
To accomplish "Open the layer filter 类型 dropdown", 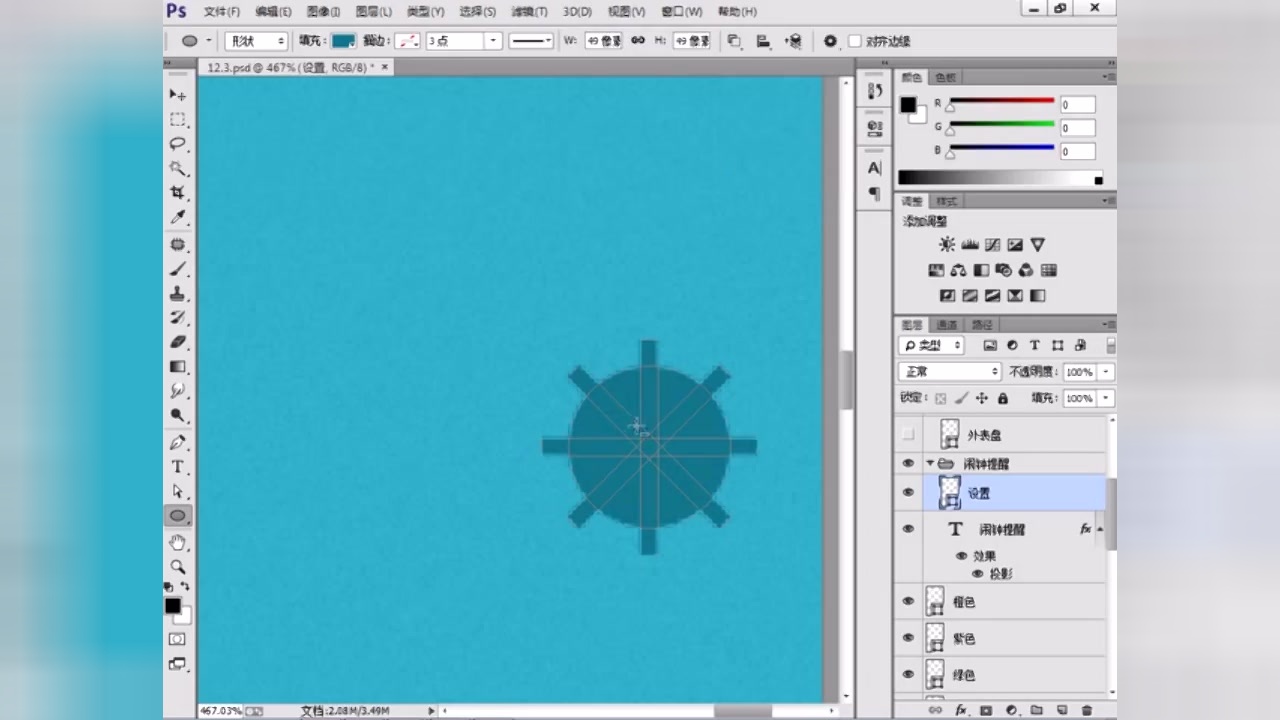I will pyautogui.click(x=932, y=345).
